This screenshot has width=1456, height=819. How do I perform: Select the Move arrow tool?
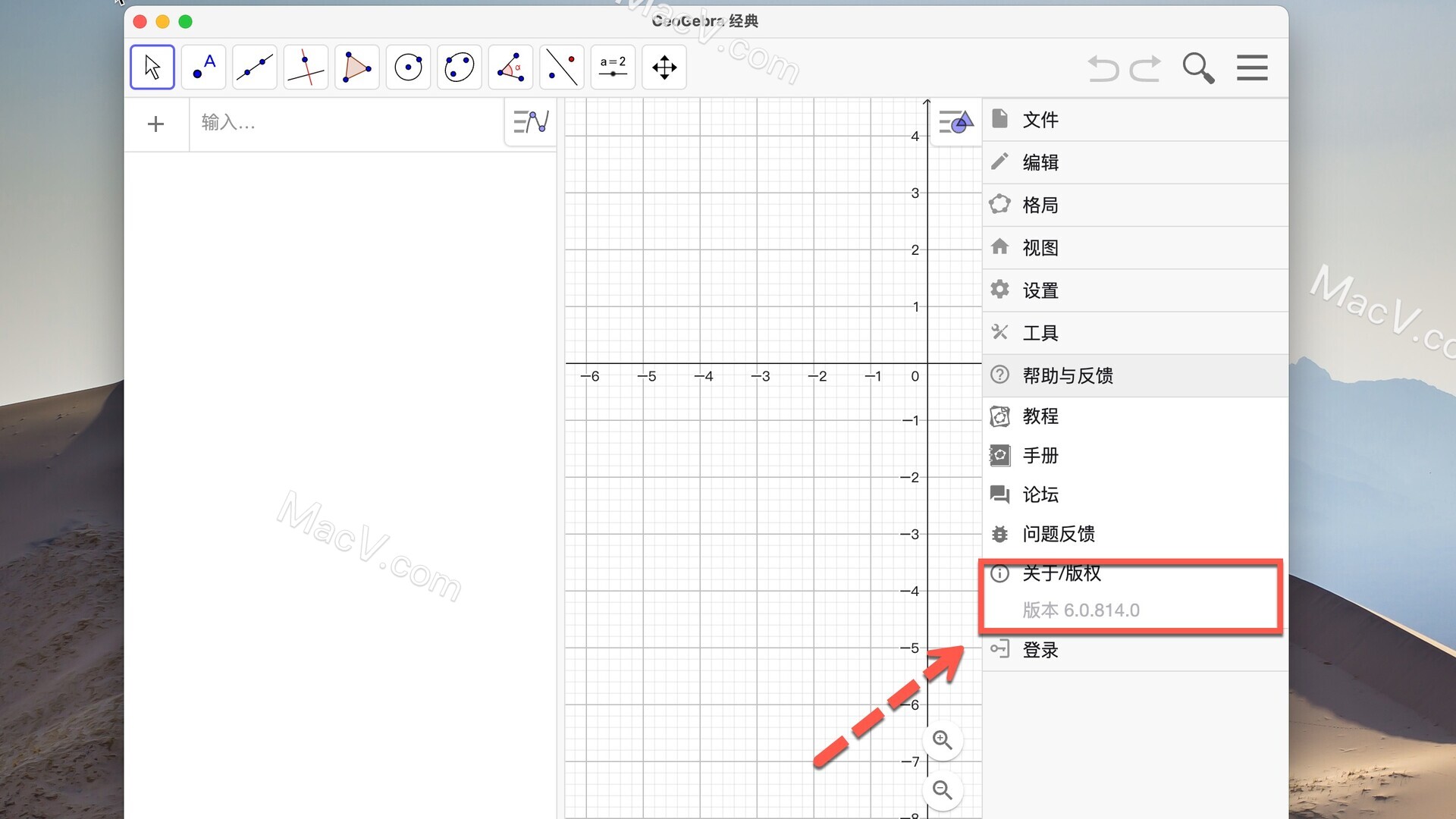pyautogui.click(x=152, y=67)
